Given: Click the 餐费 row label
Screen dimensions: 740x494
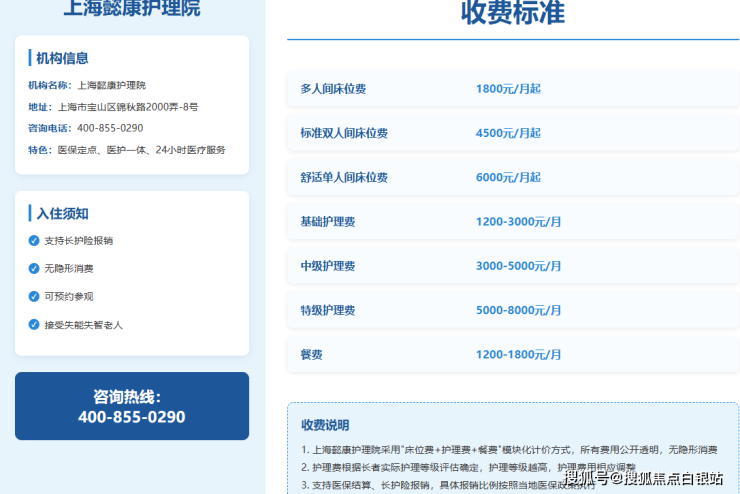Looking at the screenshot, I should [x=311, y=355].
